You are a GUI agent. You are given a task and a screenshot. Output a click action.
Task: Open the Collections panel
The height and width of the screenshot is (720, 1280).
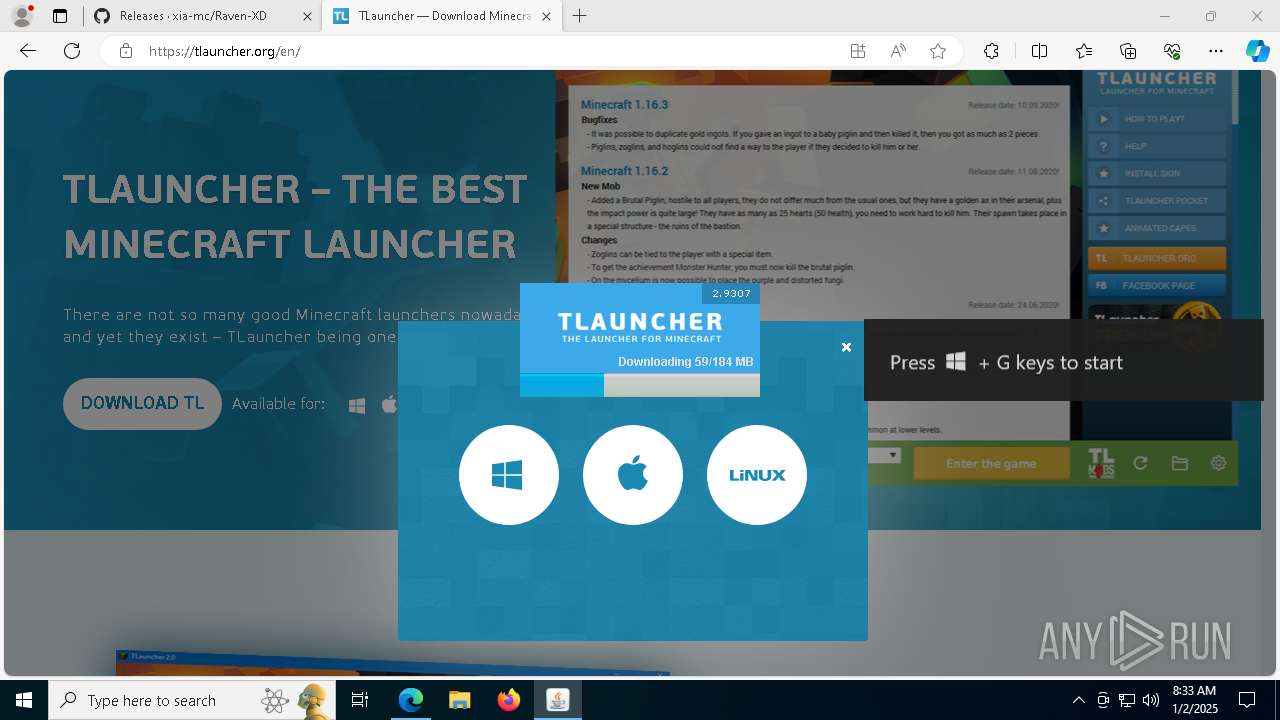(x=1128, y=51)
